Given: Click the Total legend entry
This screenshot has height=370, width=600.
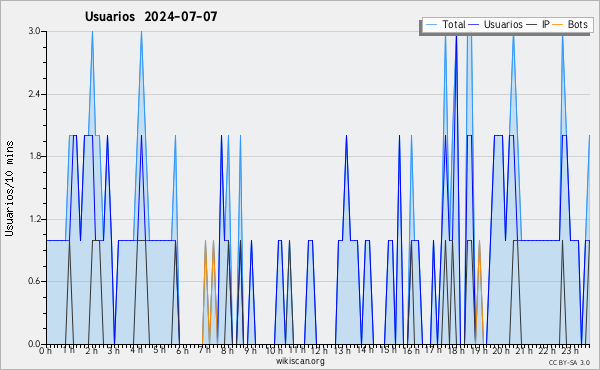Looking at the screenshot, I should [x=446, y=24].
